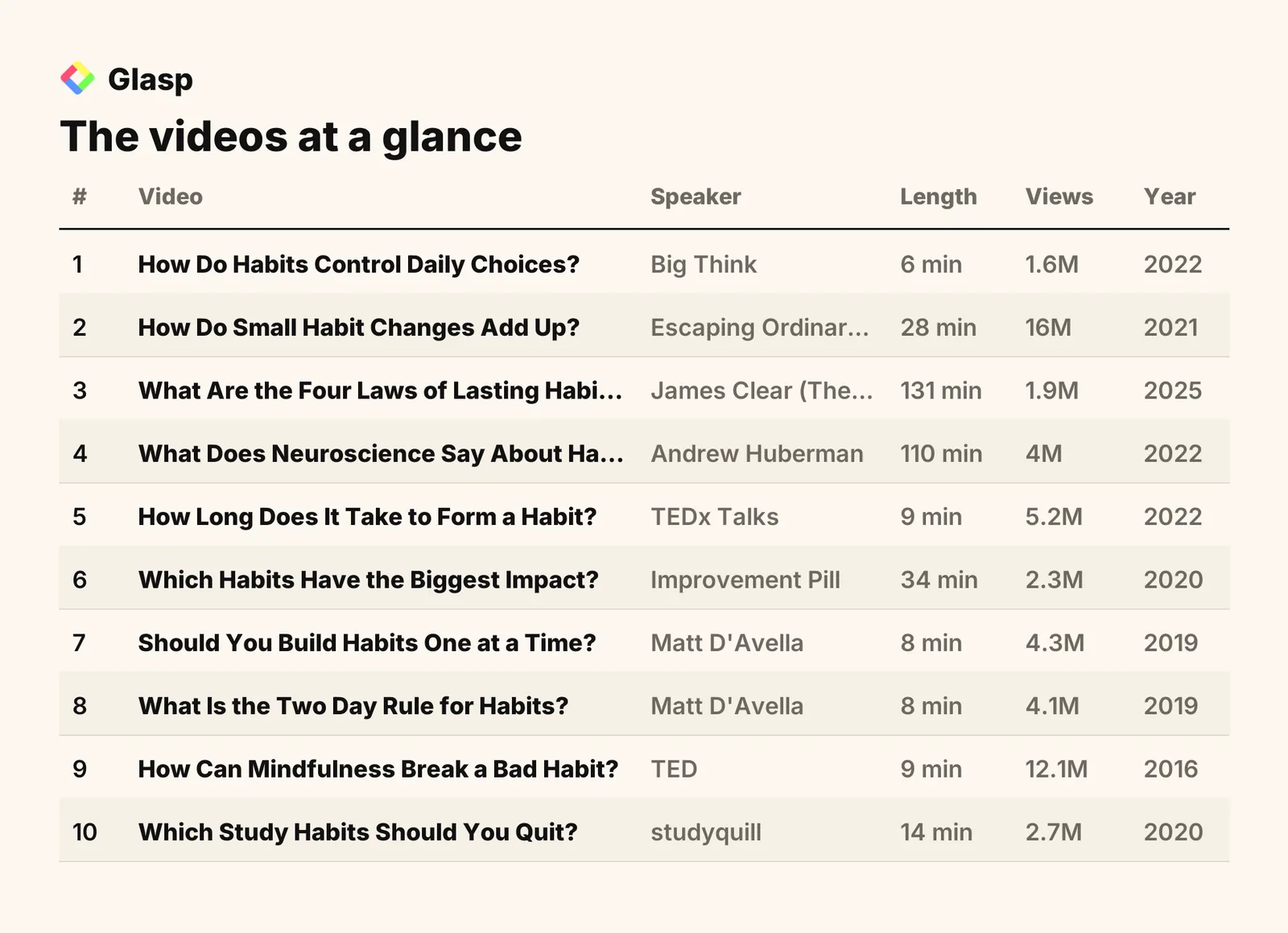This screenshot has height=933, width=1288.
Task: Click speaker 'Big Think'
Action: pyautogui.click(x=704, y=265)
